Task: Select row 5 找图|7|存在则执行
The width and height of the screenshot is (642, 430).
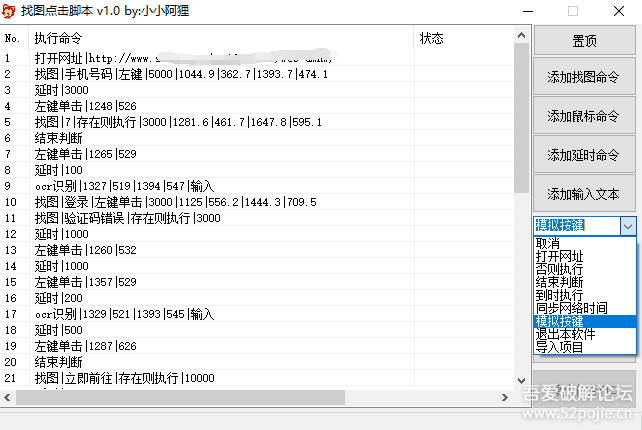Action: [x=257, y=122]
